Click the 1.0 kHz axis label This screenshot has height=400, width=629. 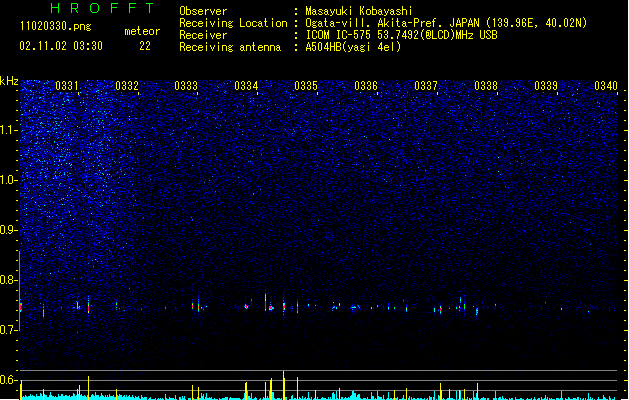(9, 180)
